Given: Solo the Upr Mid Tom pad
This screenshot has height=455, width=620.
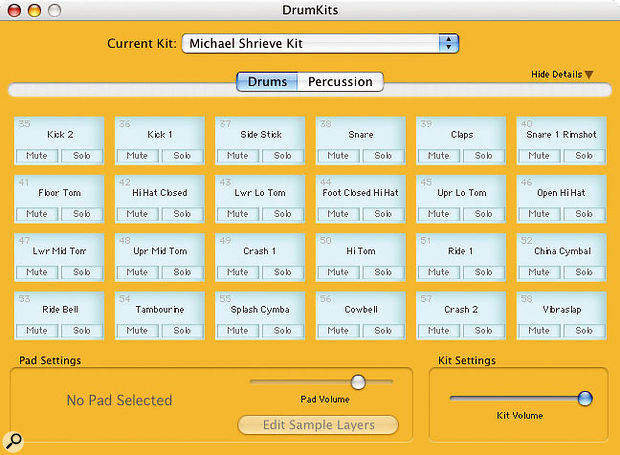Looking at the screenshot, I should [x=182, y=272].
